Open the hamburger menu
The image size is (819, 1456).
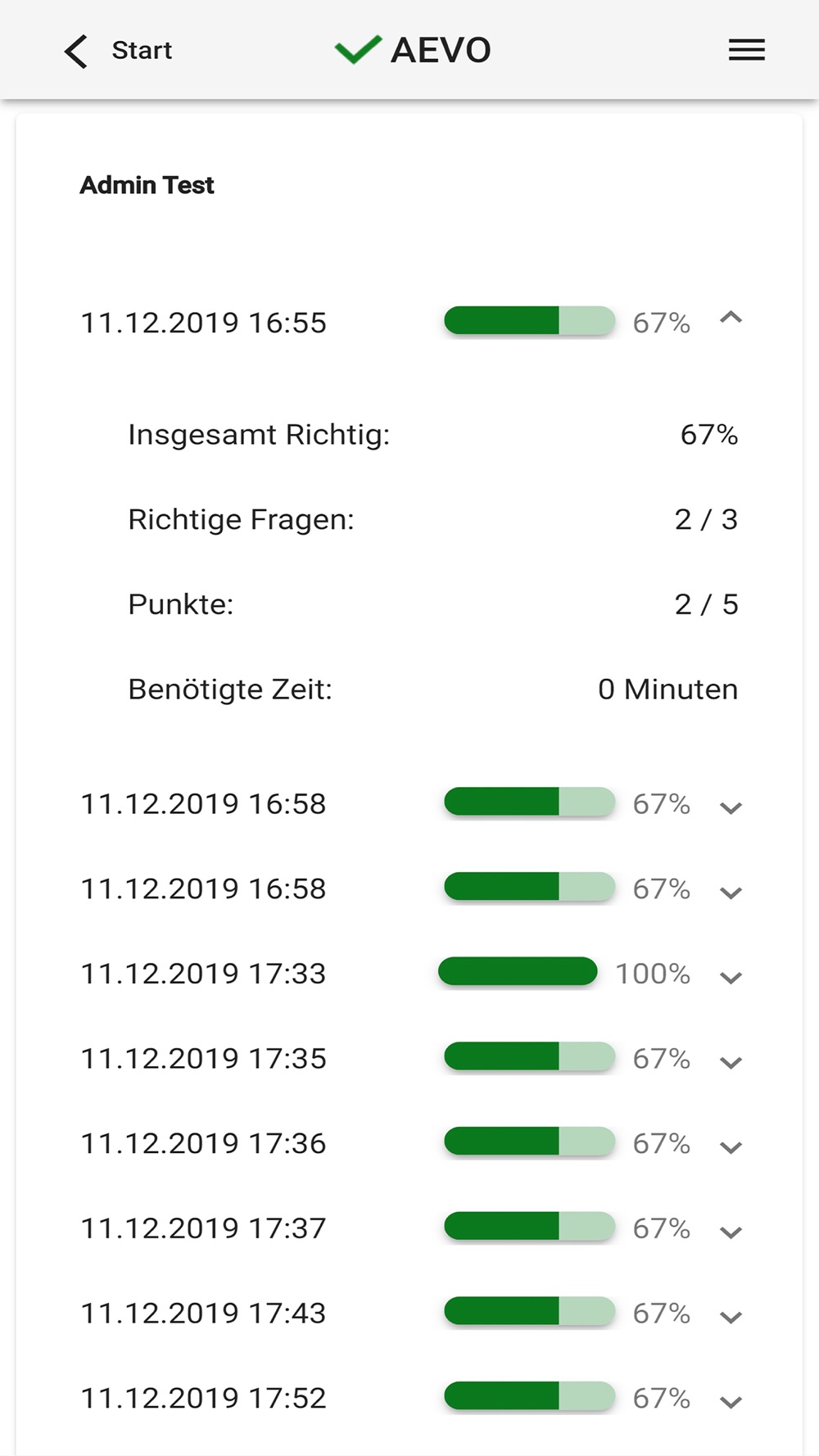[x=746, y=50]
